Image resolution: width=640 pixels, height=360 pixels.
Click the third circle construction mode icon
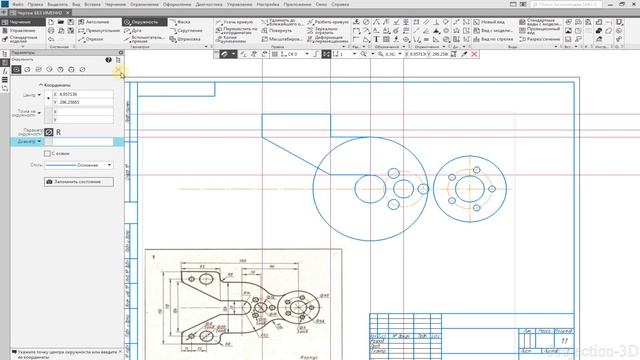pos(38,69)
